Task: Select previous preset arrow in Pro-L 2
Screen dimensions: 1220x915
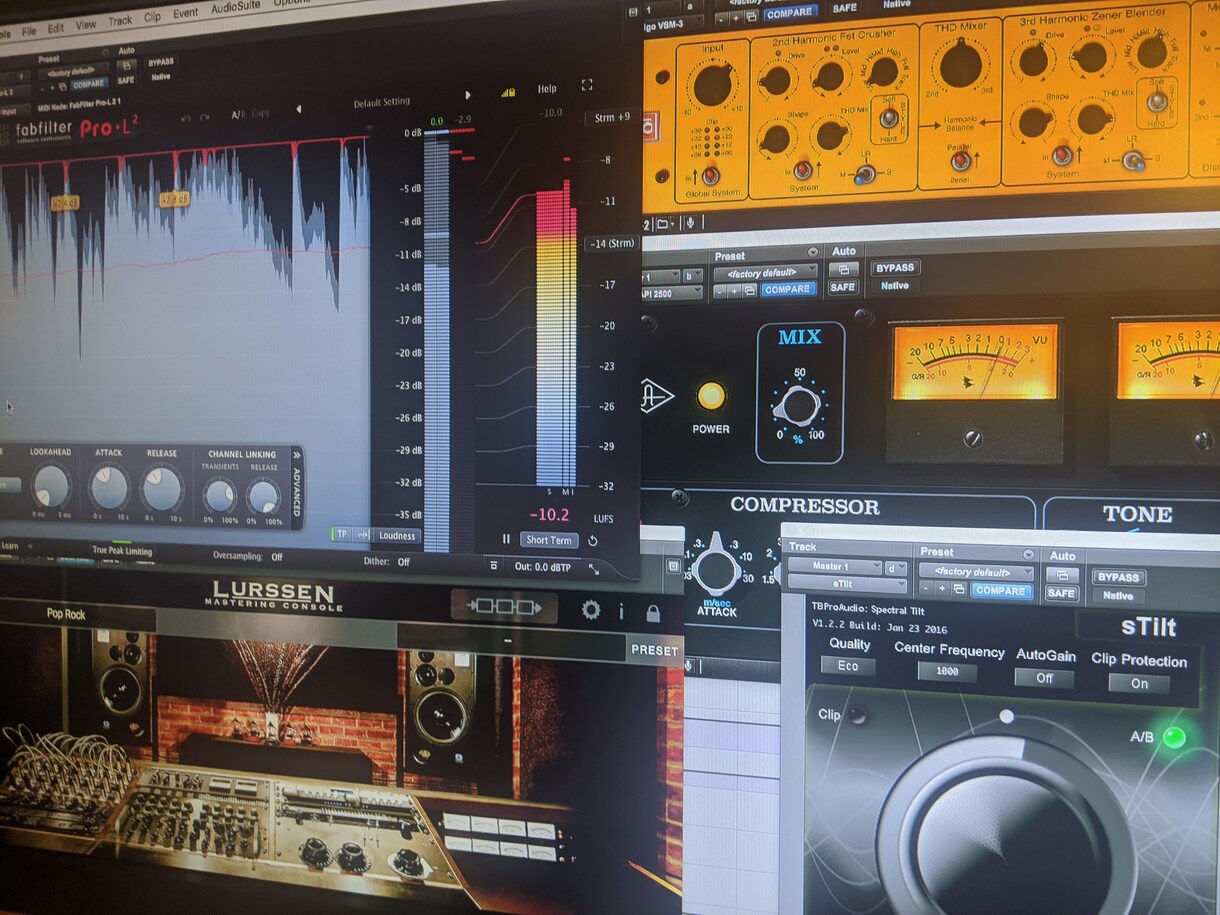Action: pos(298,109)
